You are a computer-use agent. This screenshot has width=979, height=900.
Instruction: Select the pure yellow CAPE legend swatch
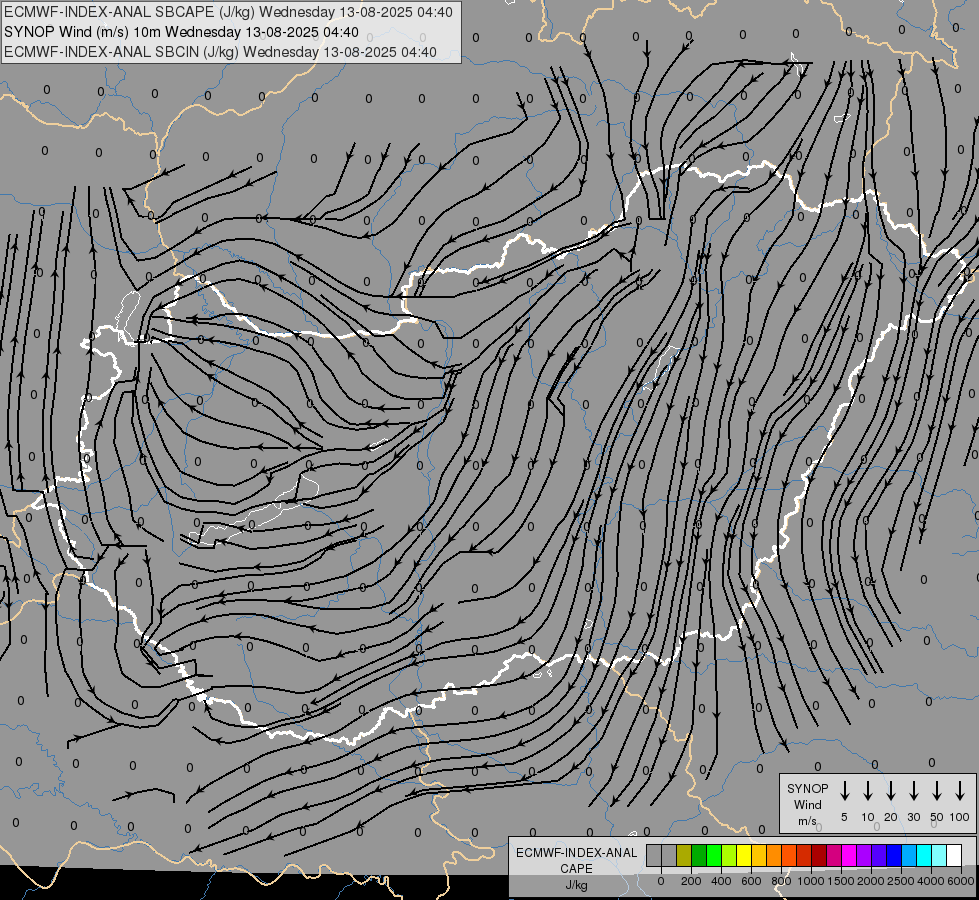coord(744,855)
